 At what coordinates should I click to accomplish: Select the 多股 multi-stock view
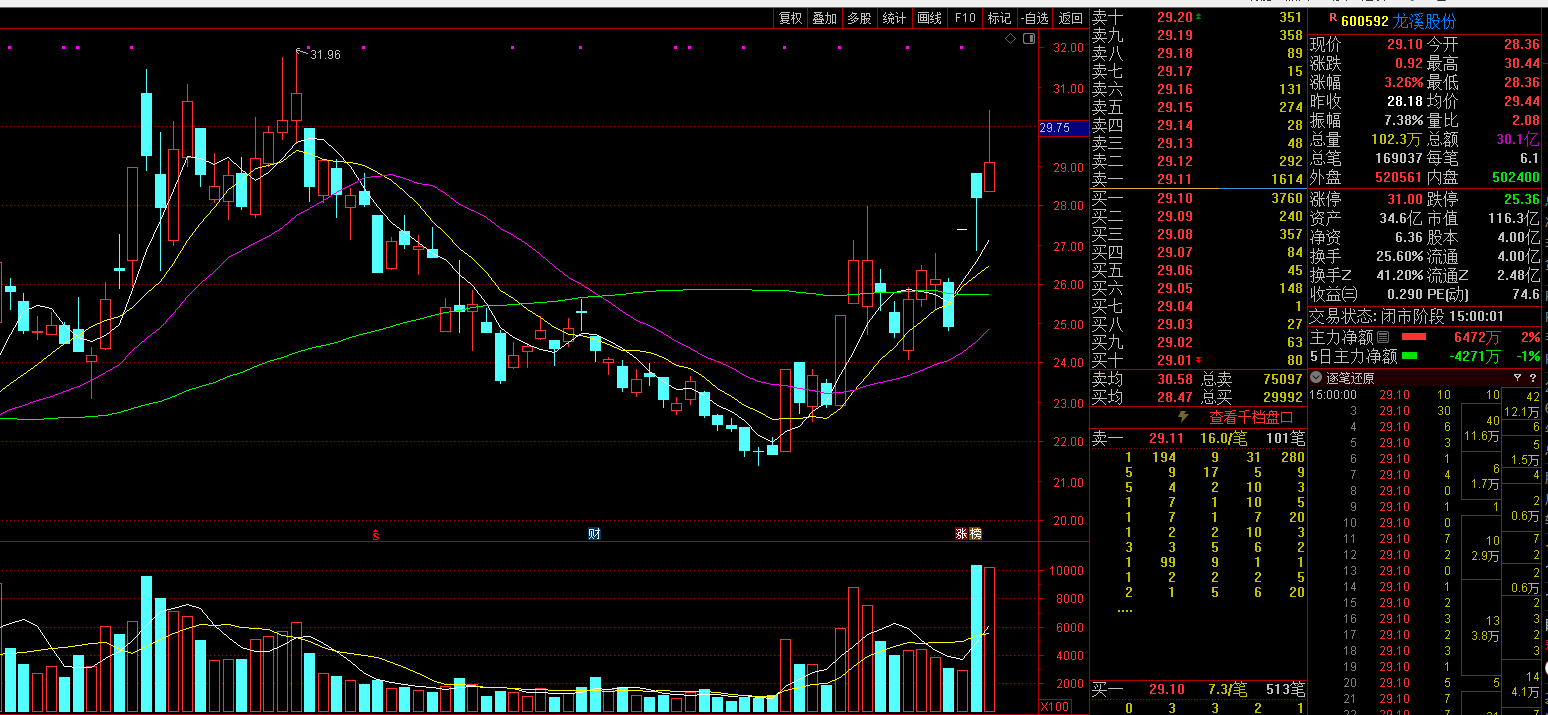coord(860,18)
